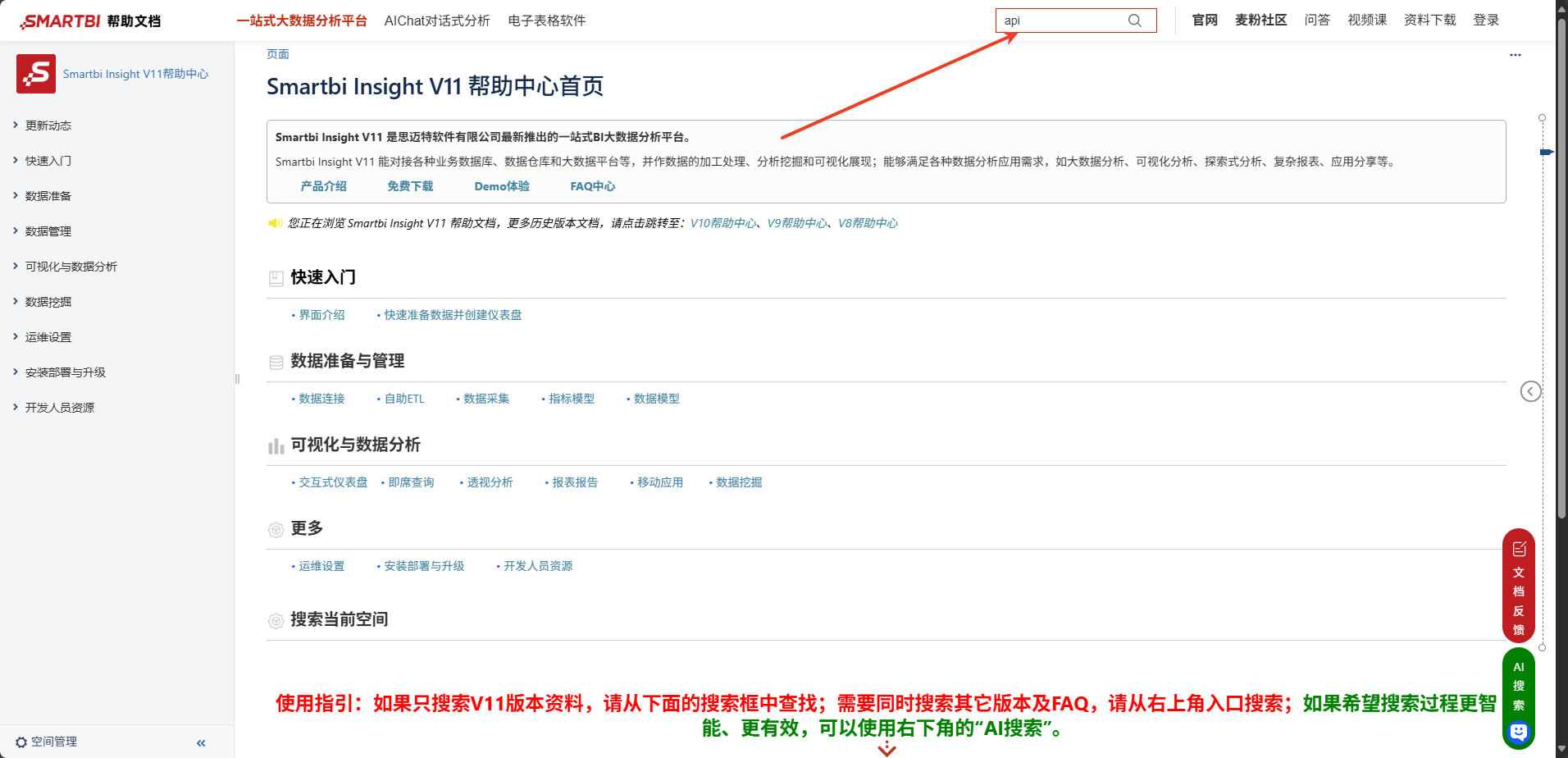Expand 数据挖掘 in the sidebar tree
The width and height of the screenshot is (1568, 758).
click(16, 301)
